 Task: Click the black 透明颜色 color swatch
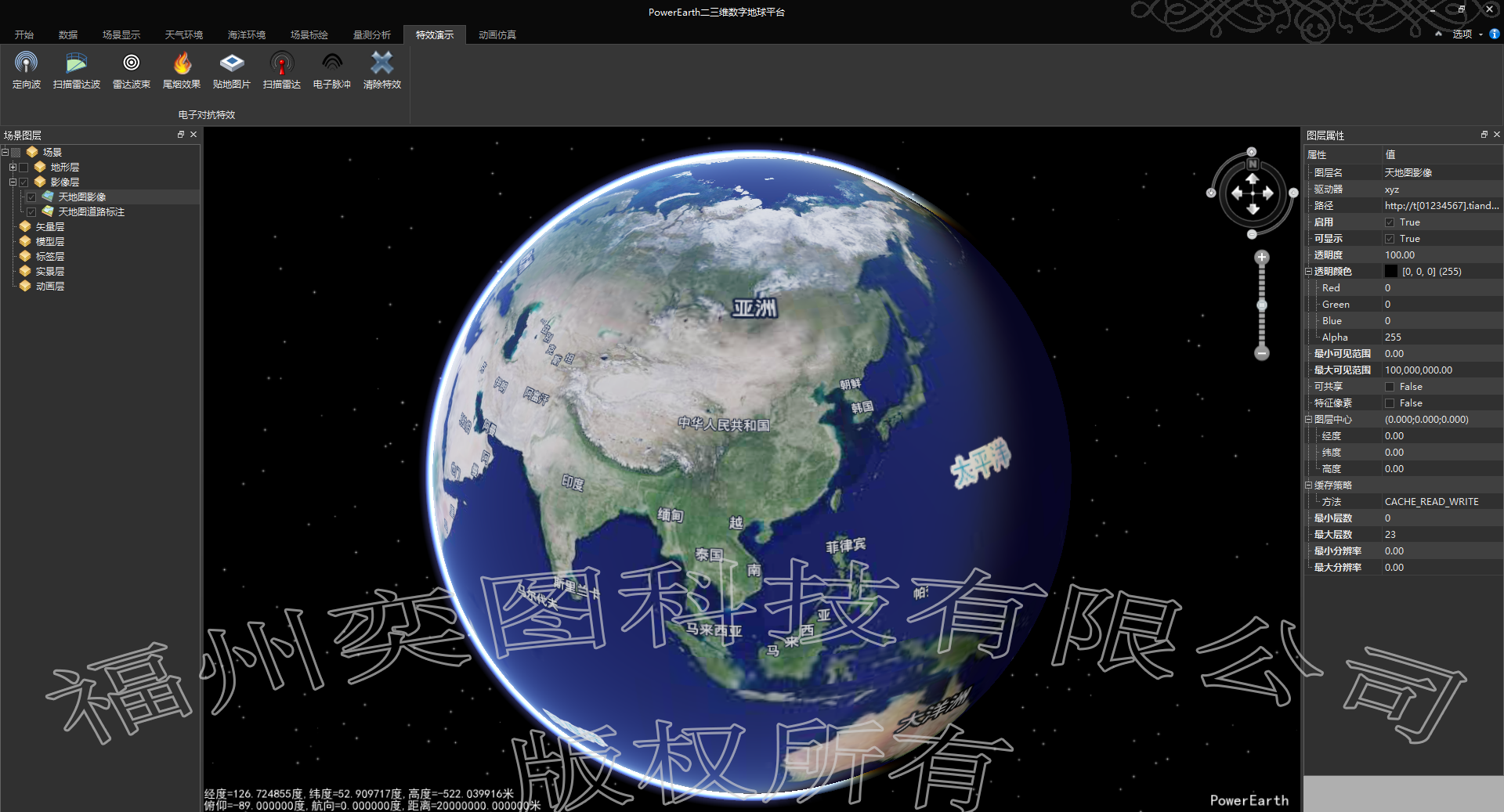[1391, 272]
